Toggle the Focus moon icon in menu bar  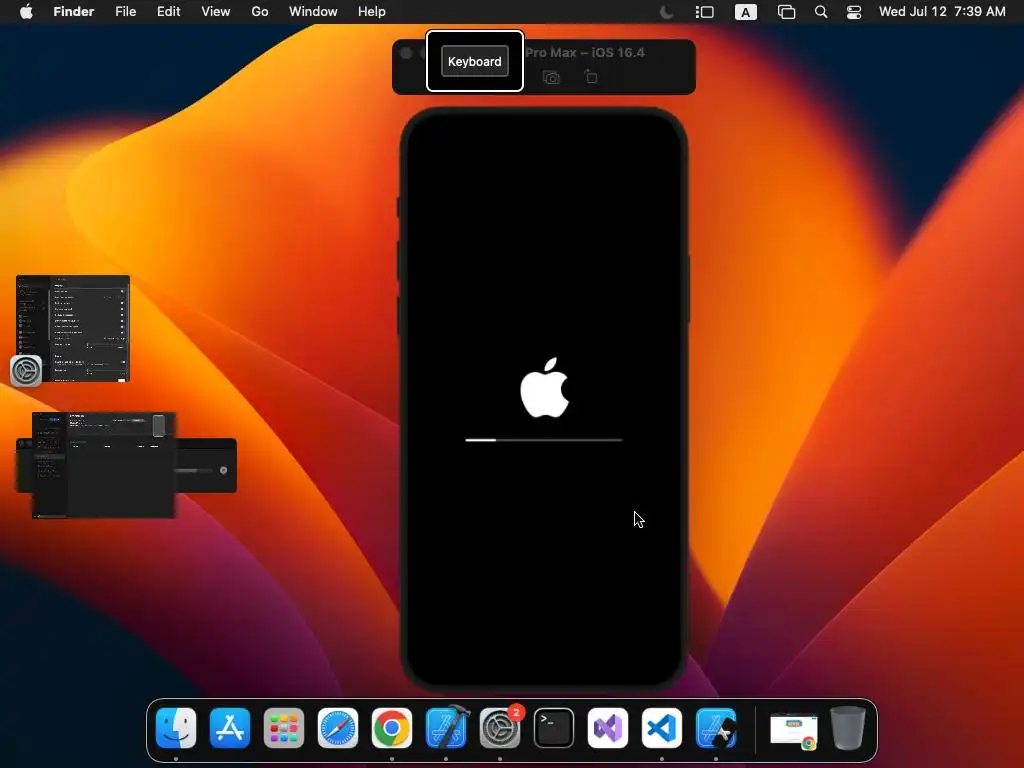[667, 12]
